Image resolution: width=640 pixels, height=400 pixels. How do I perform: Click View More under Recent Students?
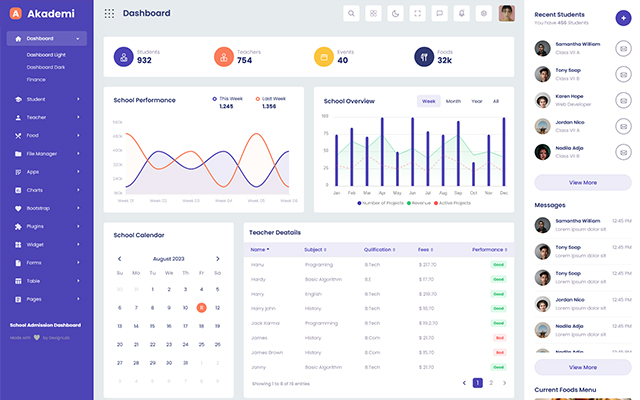pyautogui.click(x=582, y=183)
